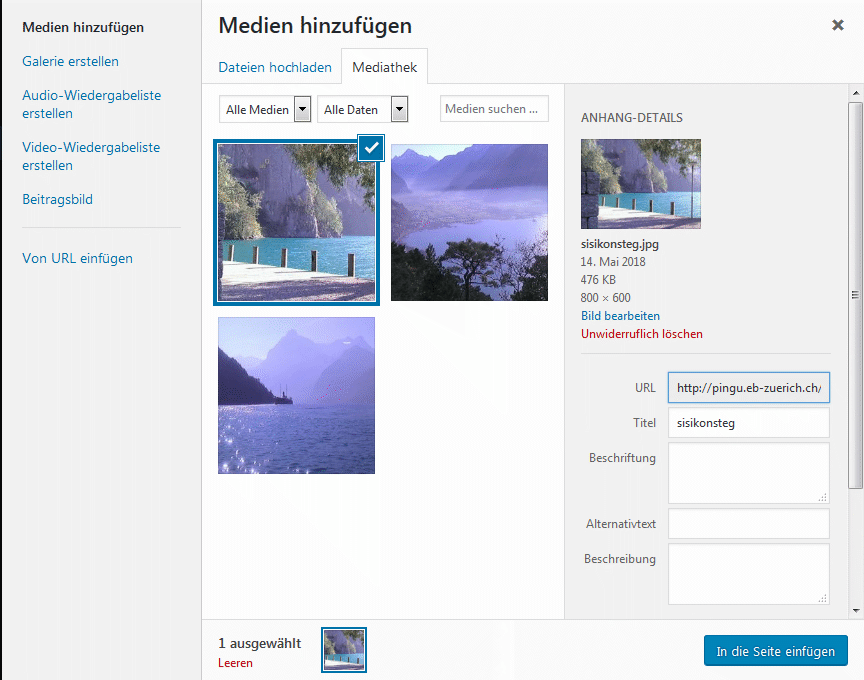
Task: Click In die Seite einfügen button
Action: point(775,651)
